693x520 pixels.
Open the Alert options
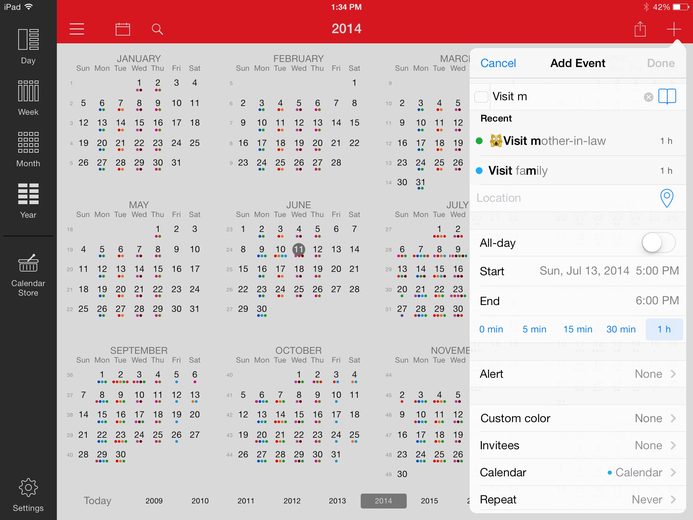pyautogui.click(x=578, y=374)
